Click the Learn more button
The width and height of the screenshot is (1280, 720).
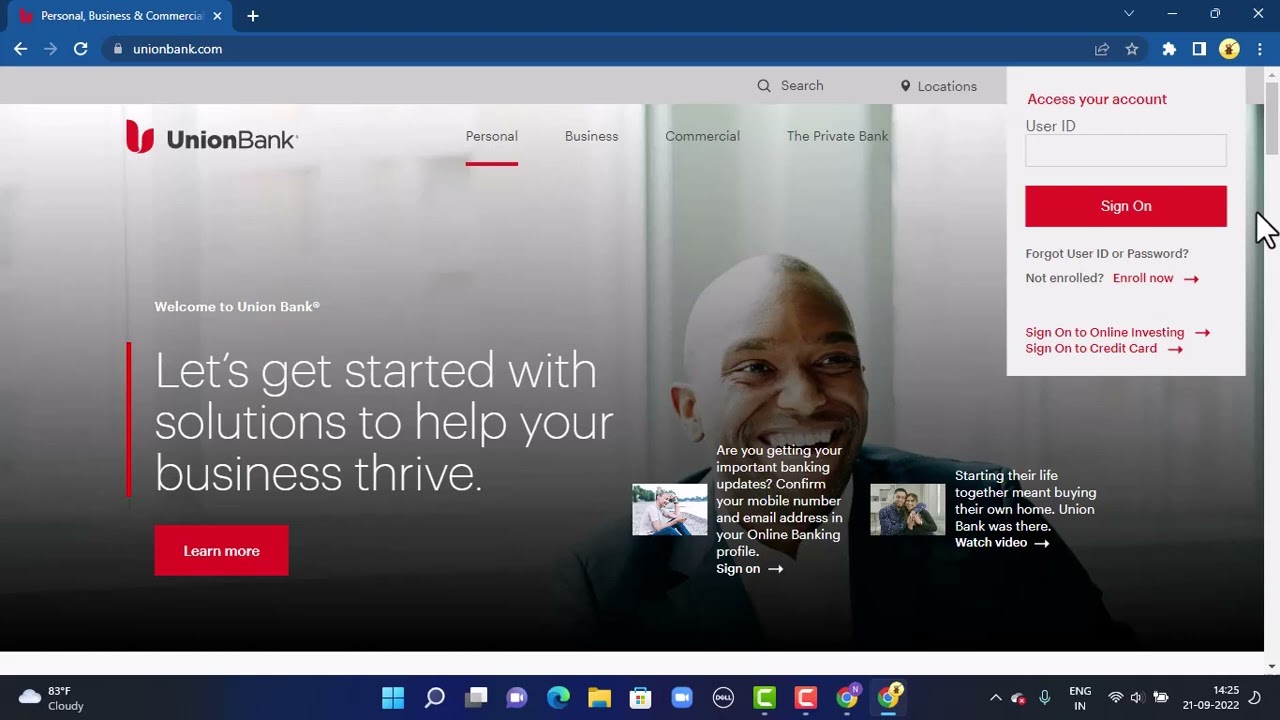pos(221,551)
